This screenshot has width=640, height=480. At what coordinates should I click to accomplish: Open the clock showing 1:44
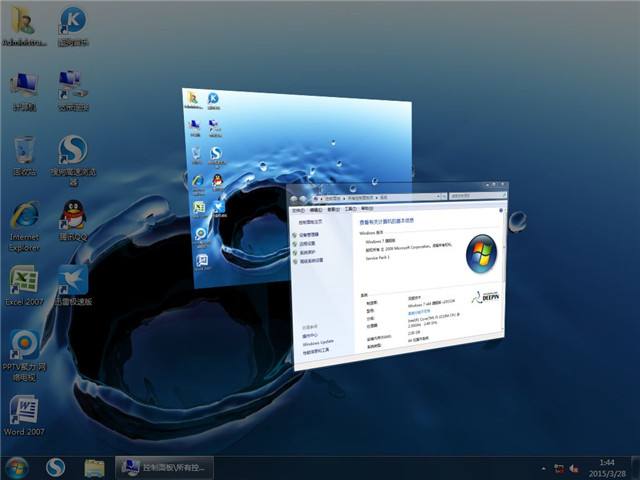(607, 468)
